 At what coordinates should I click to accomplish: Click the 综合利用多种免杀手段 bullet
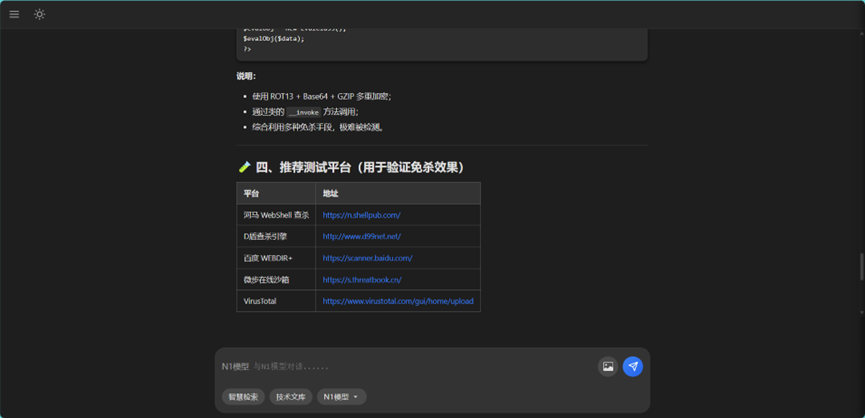[x=317, y=127]
